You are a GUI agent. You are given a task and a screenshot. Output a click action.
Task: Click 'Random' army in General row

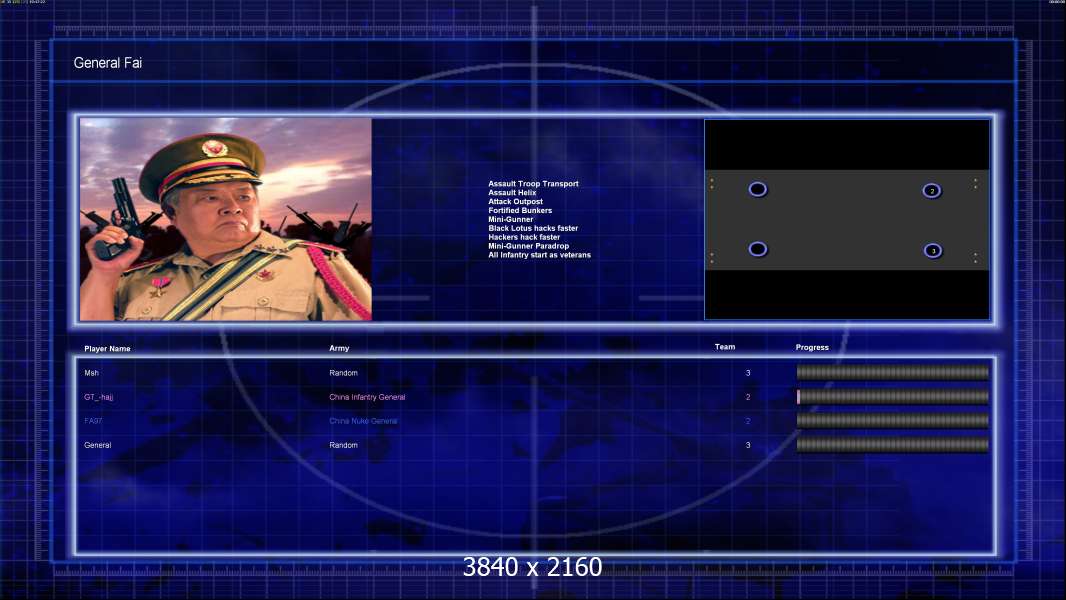coord(343,445)
